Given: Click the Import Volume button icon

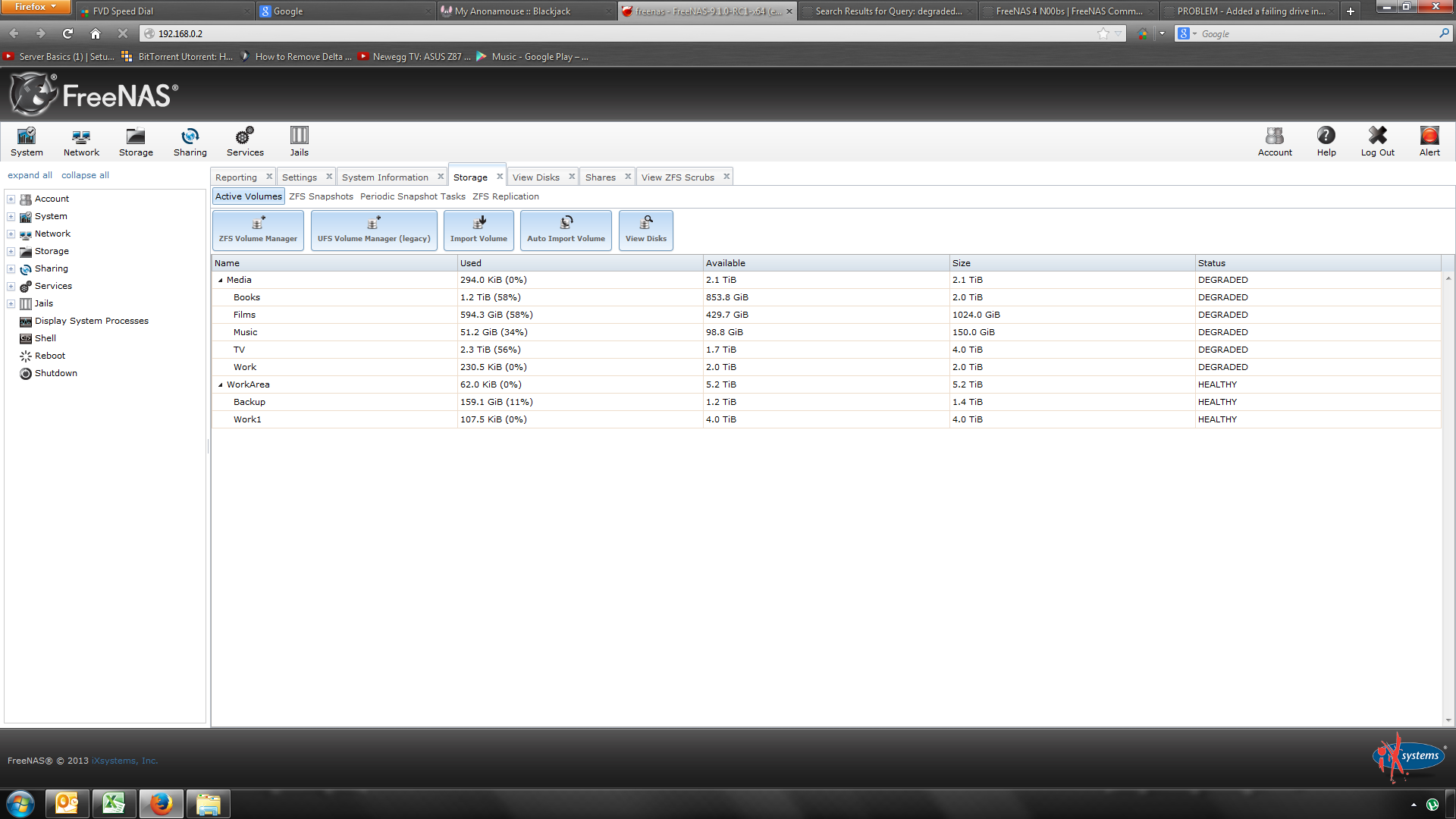Looking at the screenshot, I should 479,222.
